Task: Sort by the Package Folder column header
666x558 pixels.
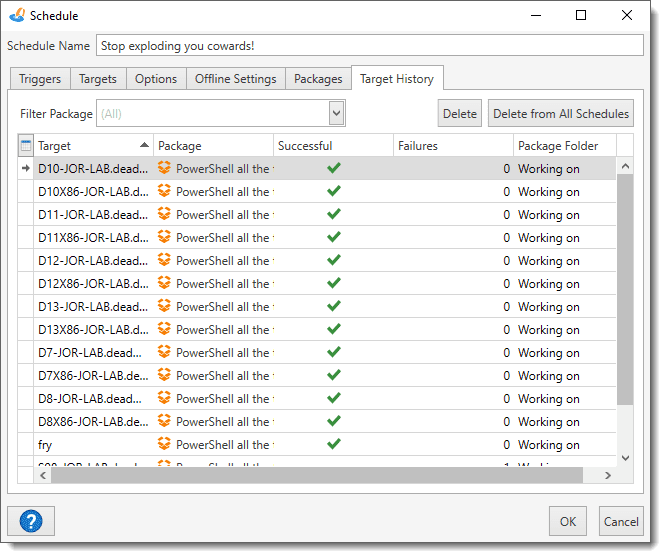Action: click(x=565, y=146)
